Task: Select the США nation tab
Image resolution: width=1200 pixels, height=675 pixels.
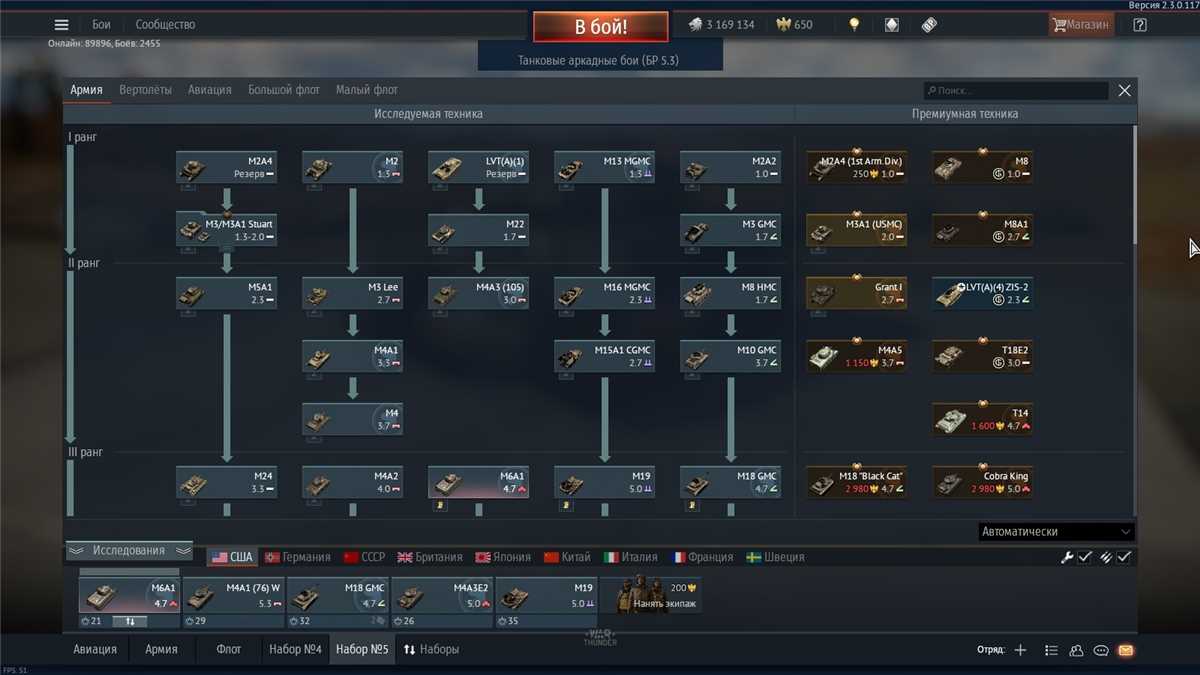Action: click(x=232, y=557)
